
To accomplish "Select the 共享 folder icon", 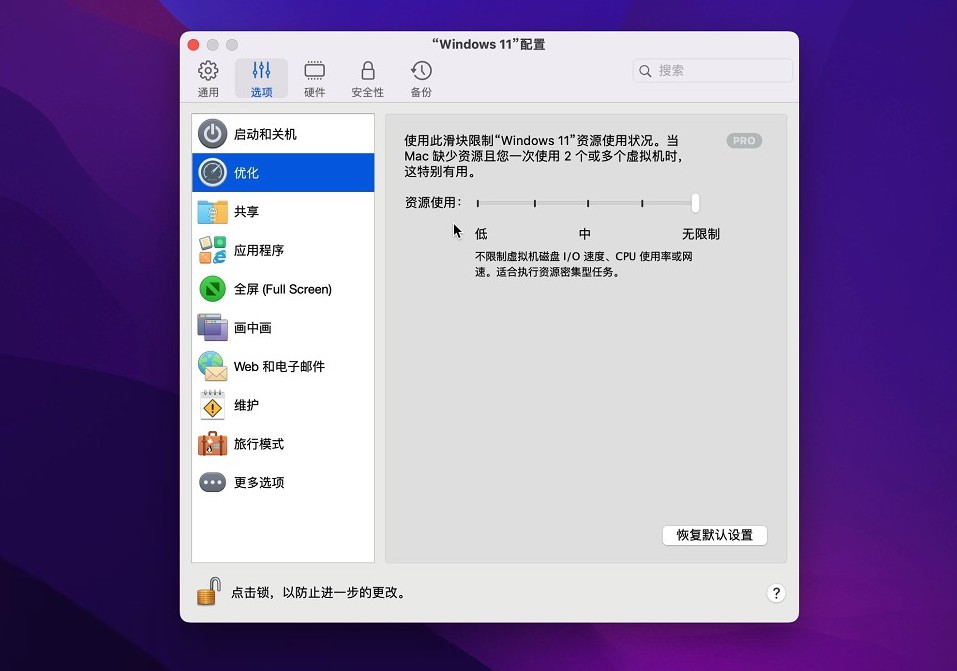I will 212,212.
